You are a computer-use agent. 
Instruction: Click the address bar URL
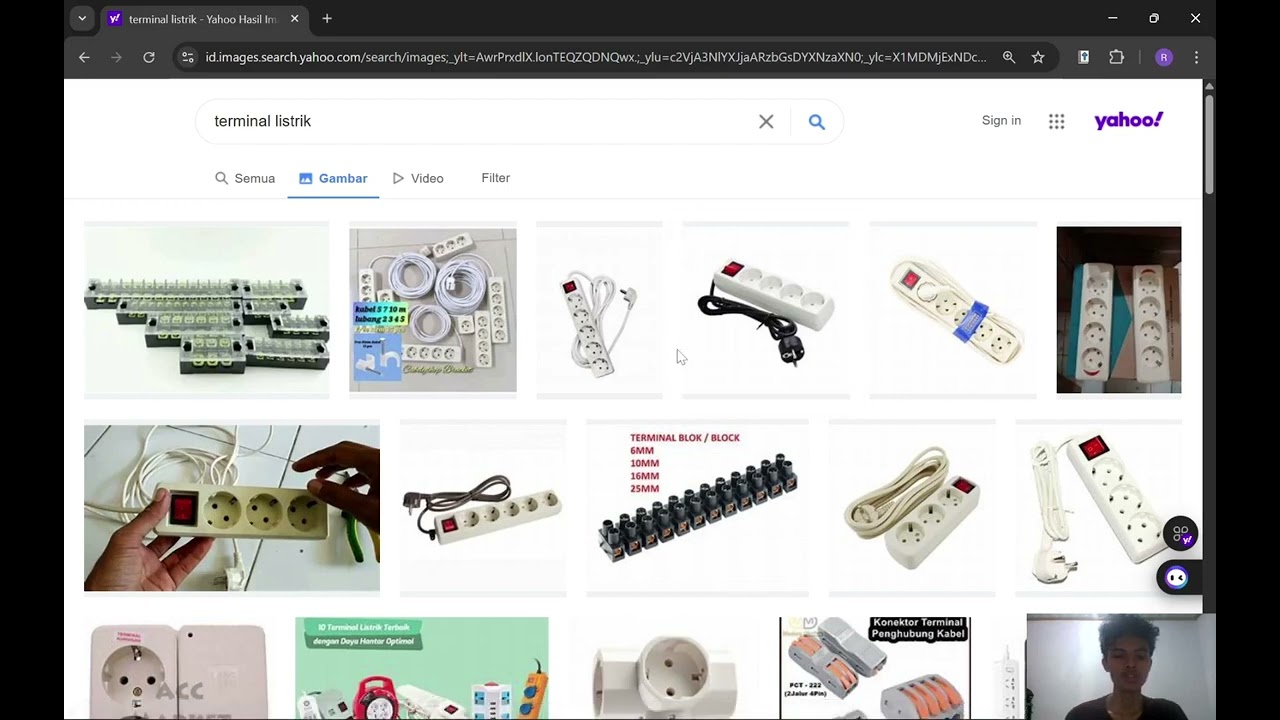pos(596,57)
